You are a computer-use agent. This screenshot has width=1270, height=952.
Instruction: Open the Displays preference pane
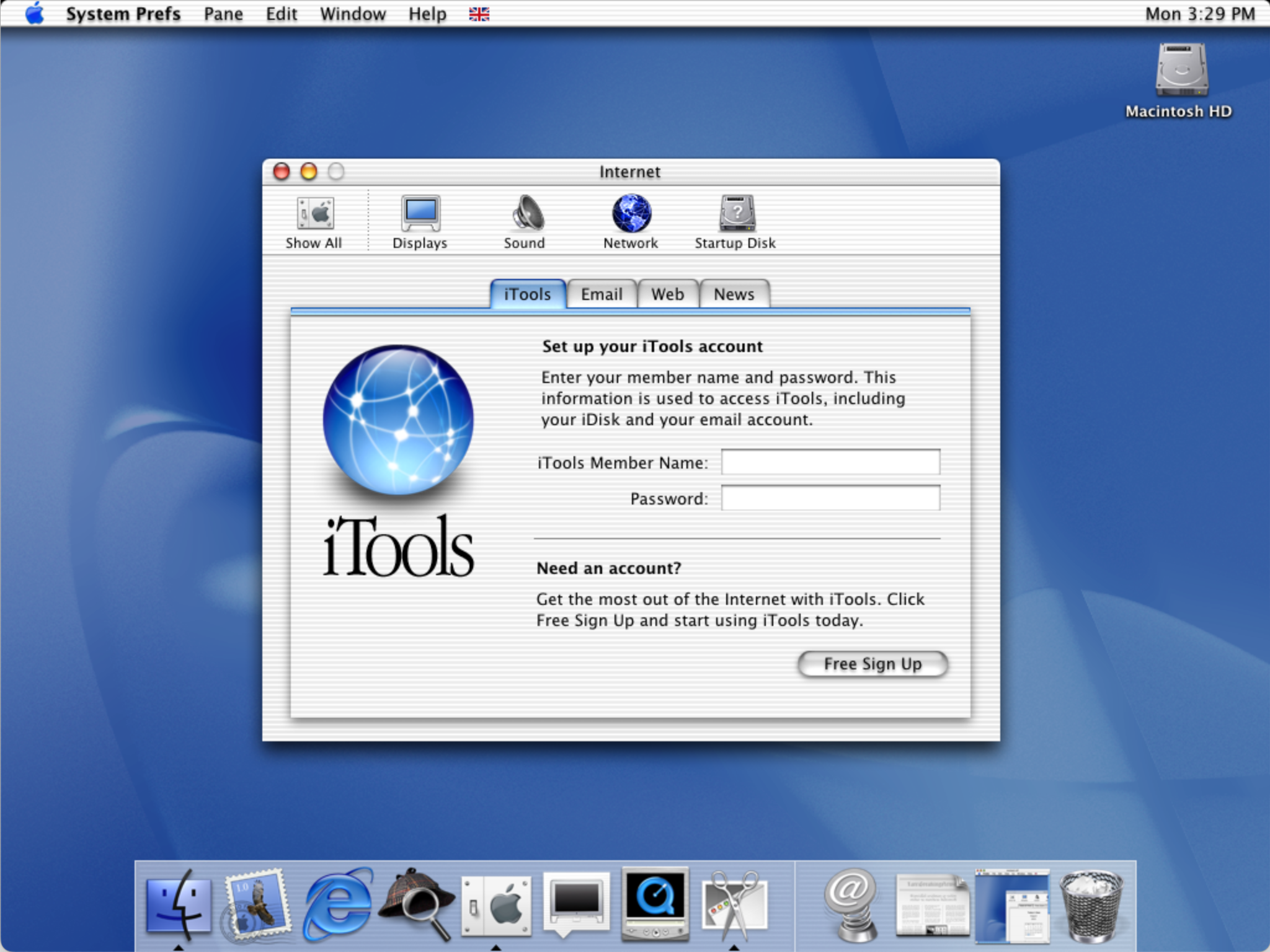(420, 223)
